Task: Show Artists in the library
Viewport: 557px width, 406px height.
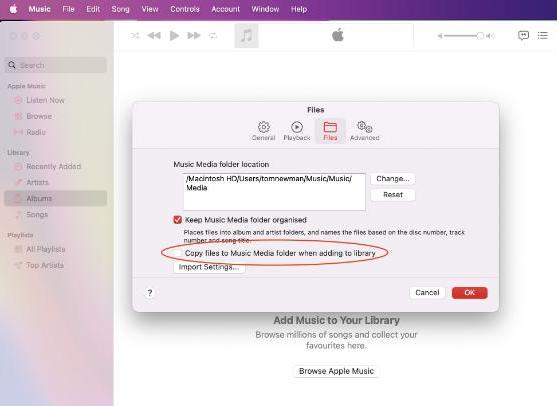Action: [x=56, y=182]
